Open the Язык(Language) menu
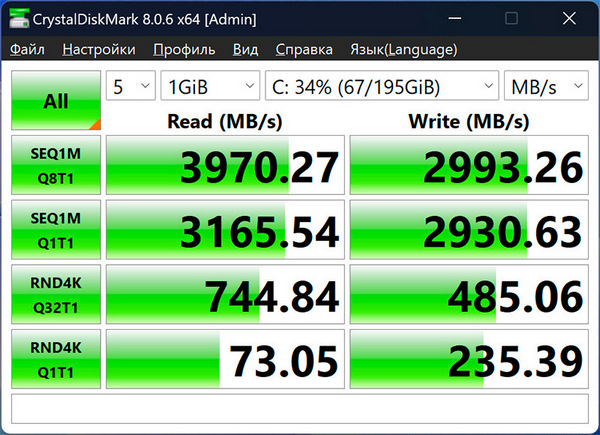Image resolution: width=600 pixels, height=435 pixels. [404, 49]
